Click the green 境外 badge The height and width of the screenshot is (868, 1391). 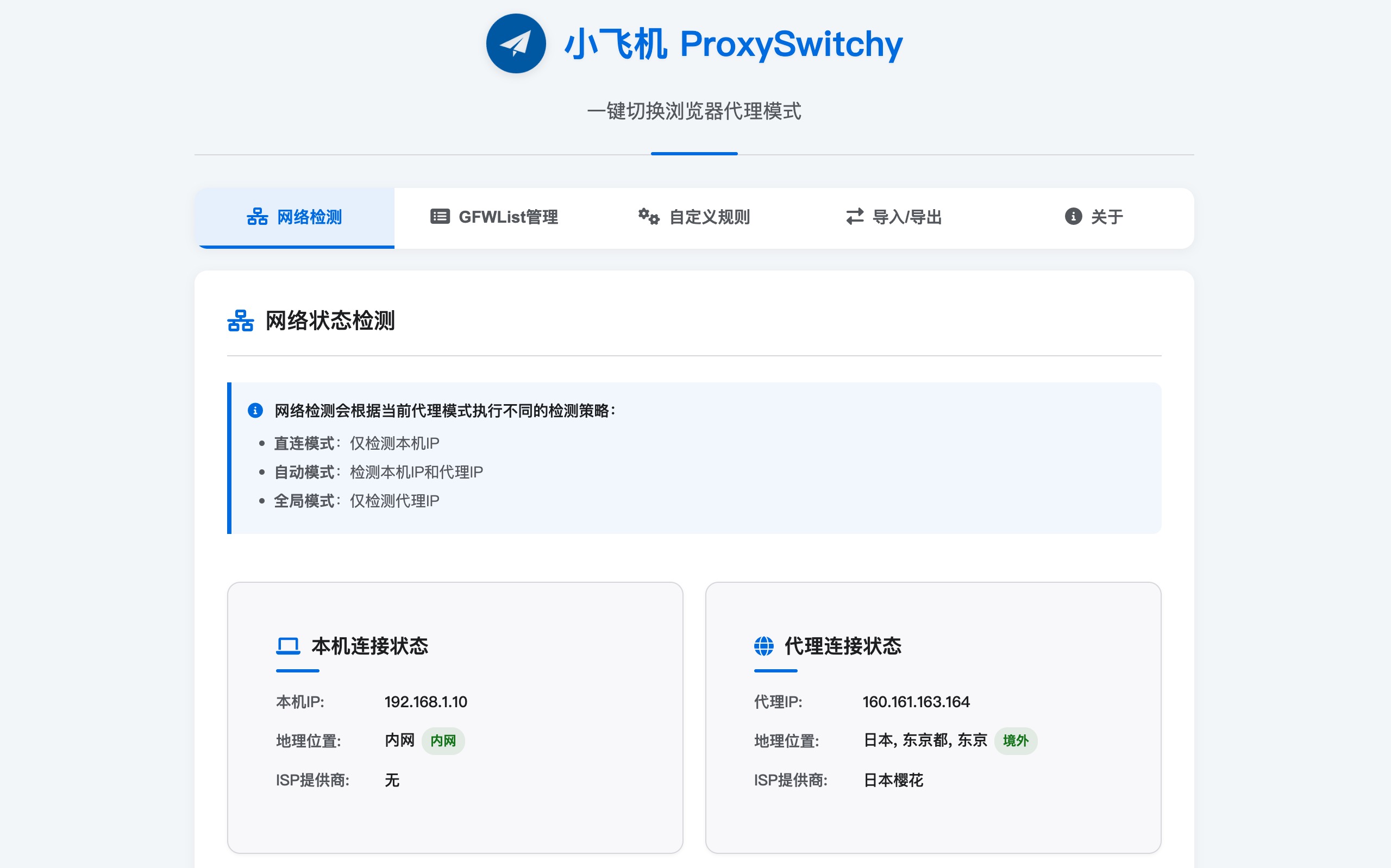click(1016, 741)
